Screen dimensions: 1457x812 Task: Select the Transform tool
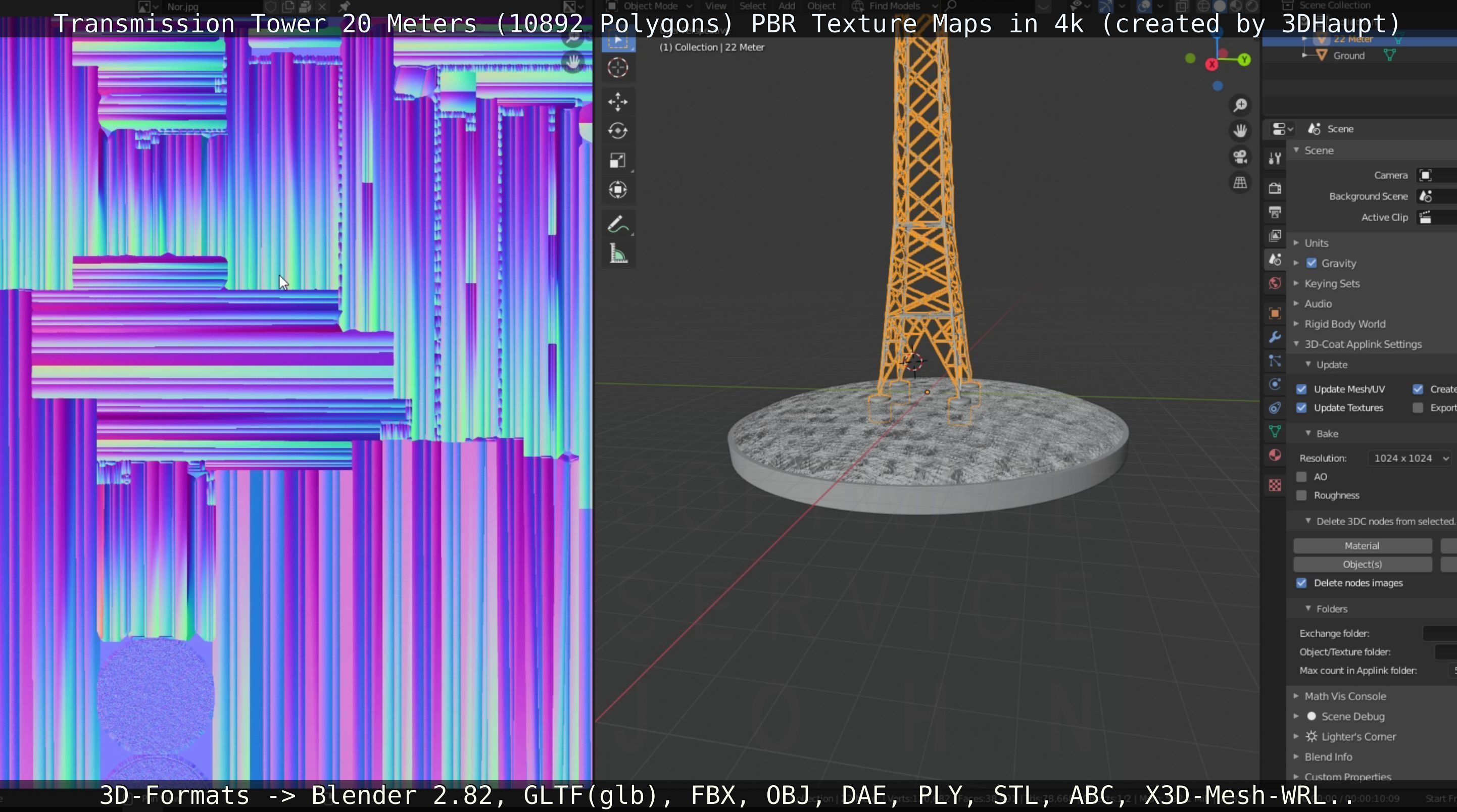click(x=618, y=189)
